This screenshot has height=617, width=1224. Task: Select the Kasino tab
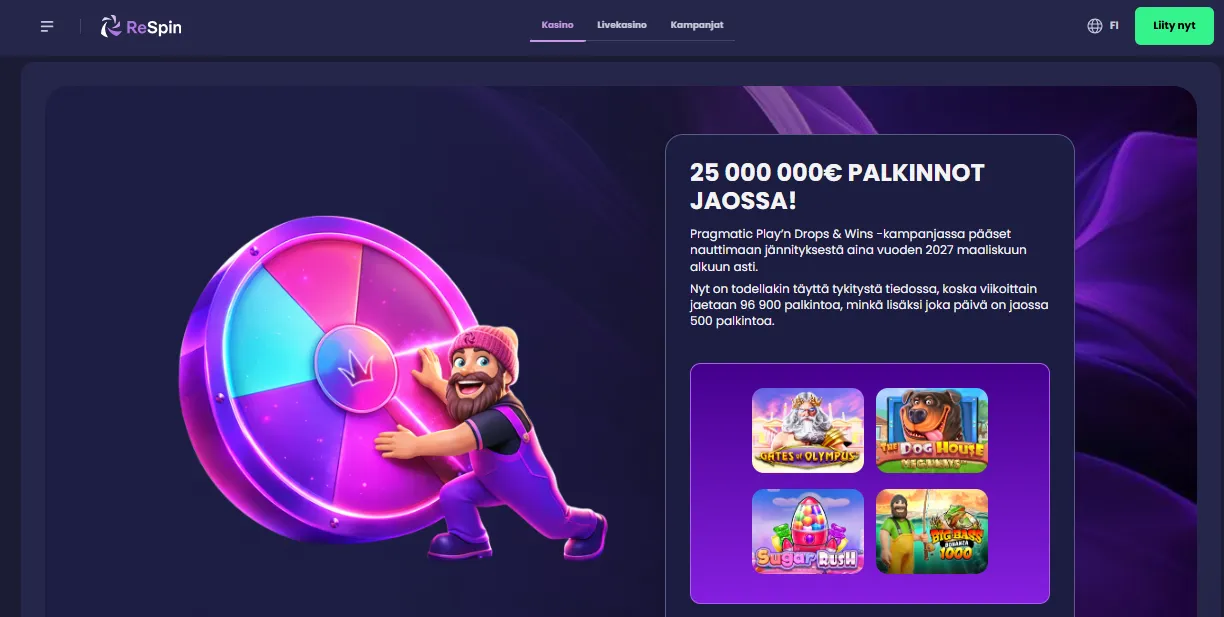pyautogui.click(x=558, y=25)
